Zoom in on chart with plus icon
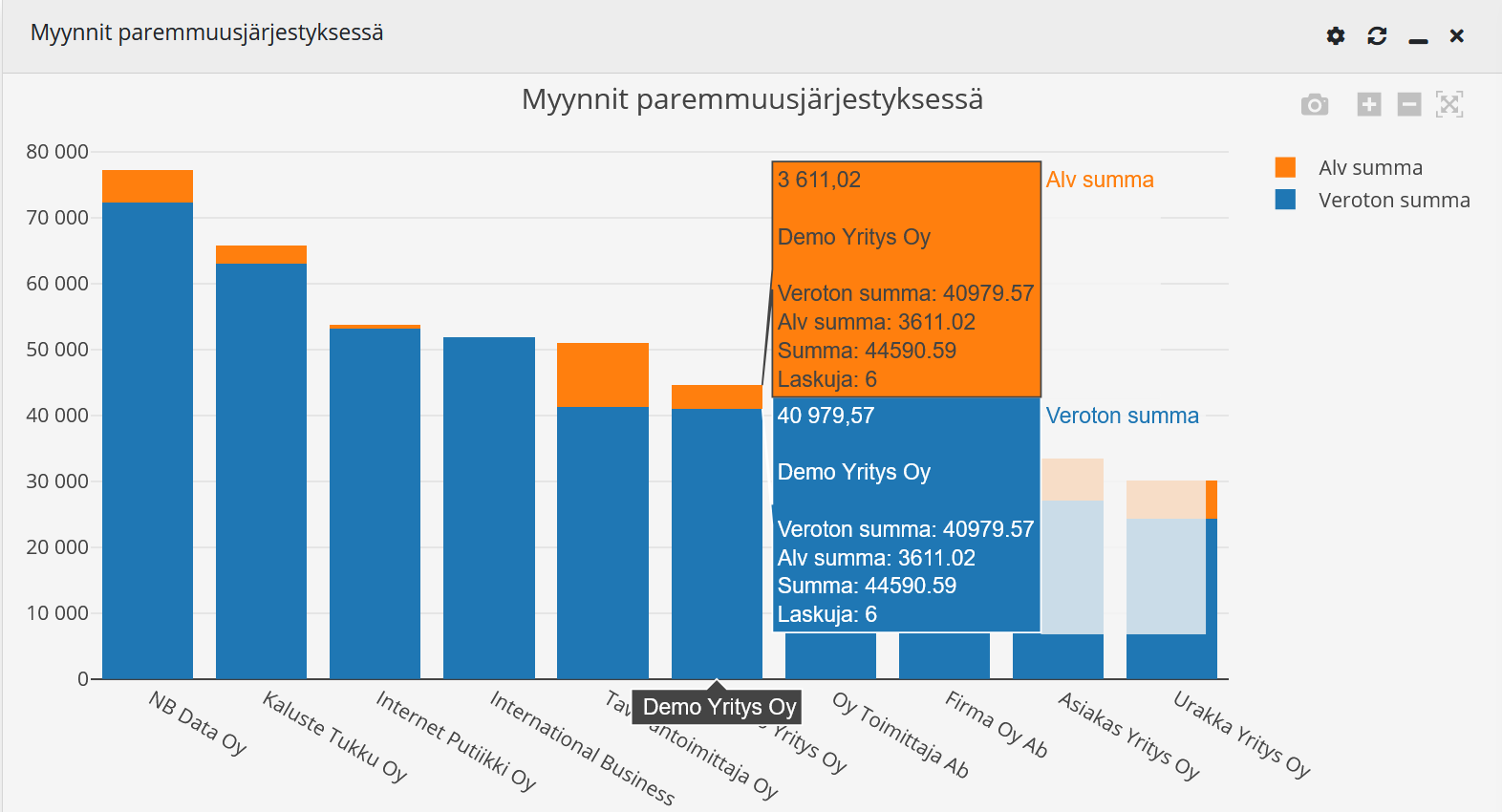The image size is (1502, 812). 1369,104
